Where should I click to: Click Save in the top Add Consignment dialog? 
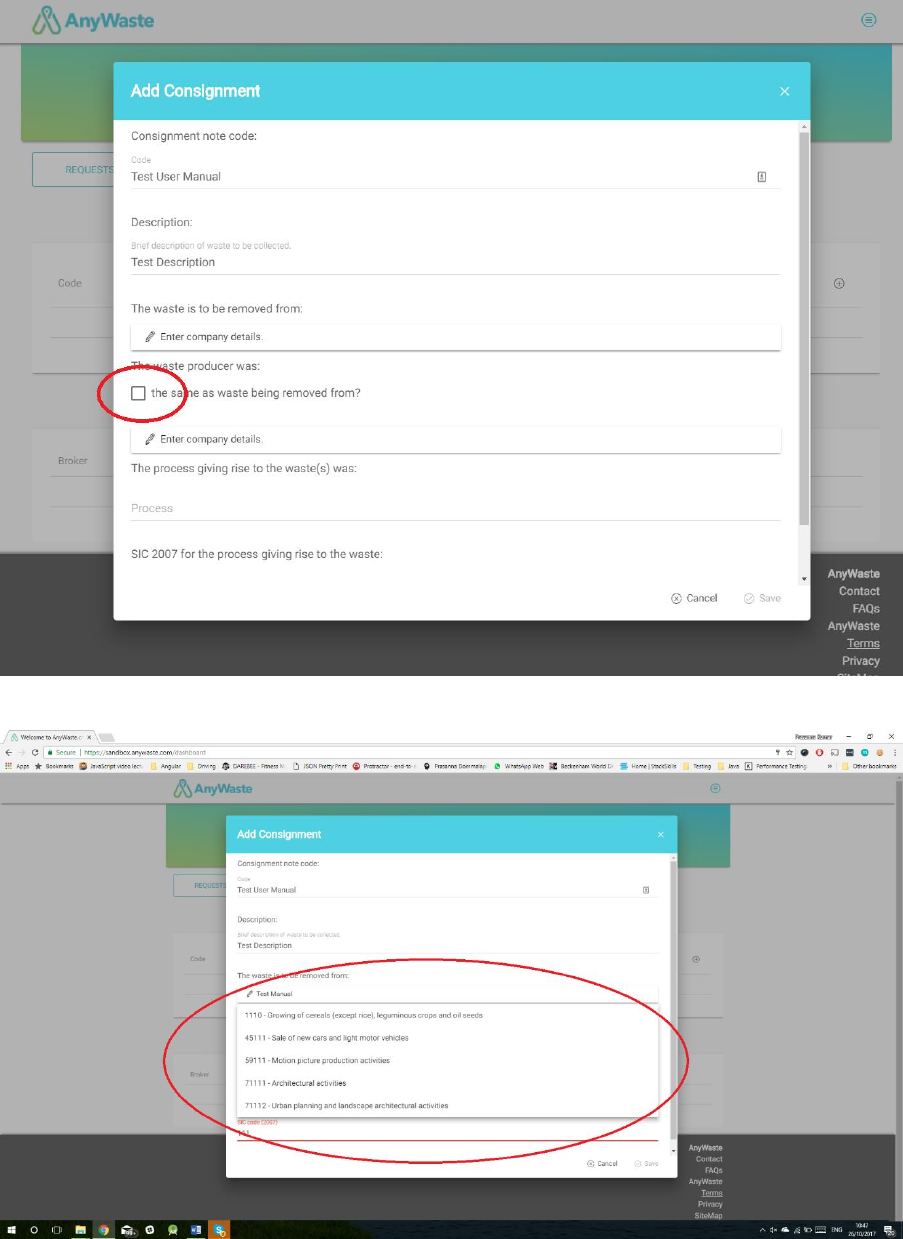click(762, 598)
